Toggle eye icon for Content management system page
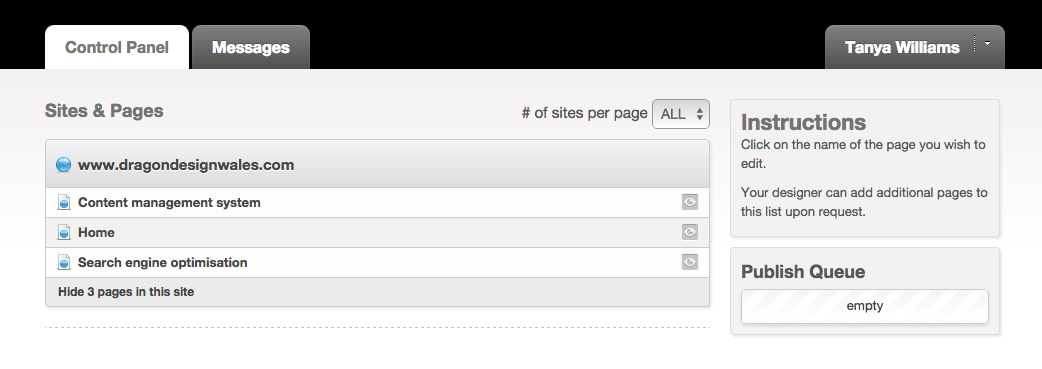Viewport: 1042px width, 369px height. (690, 202)
